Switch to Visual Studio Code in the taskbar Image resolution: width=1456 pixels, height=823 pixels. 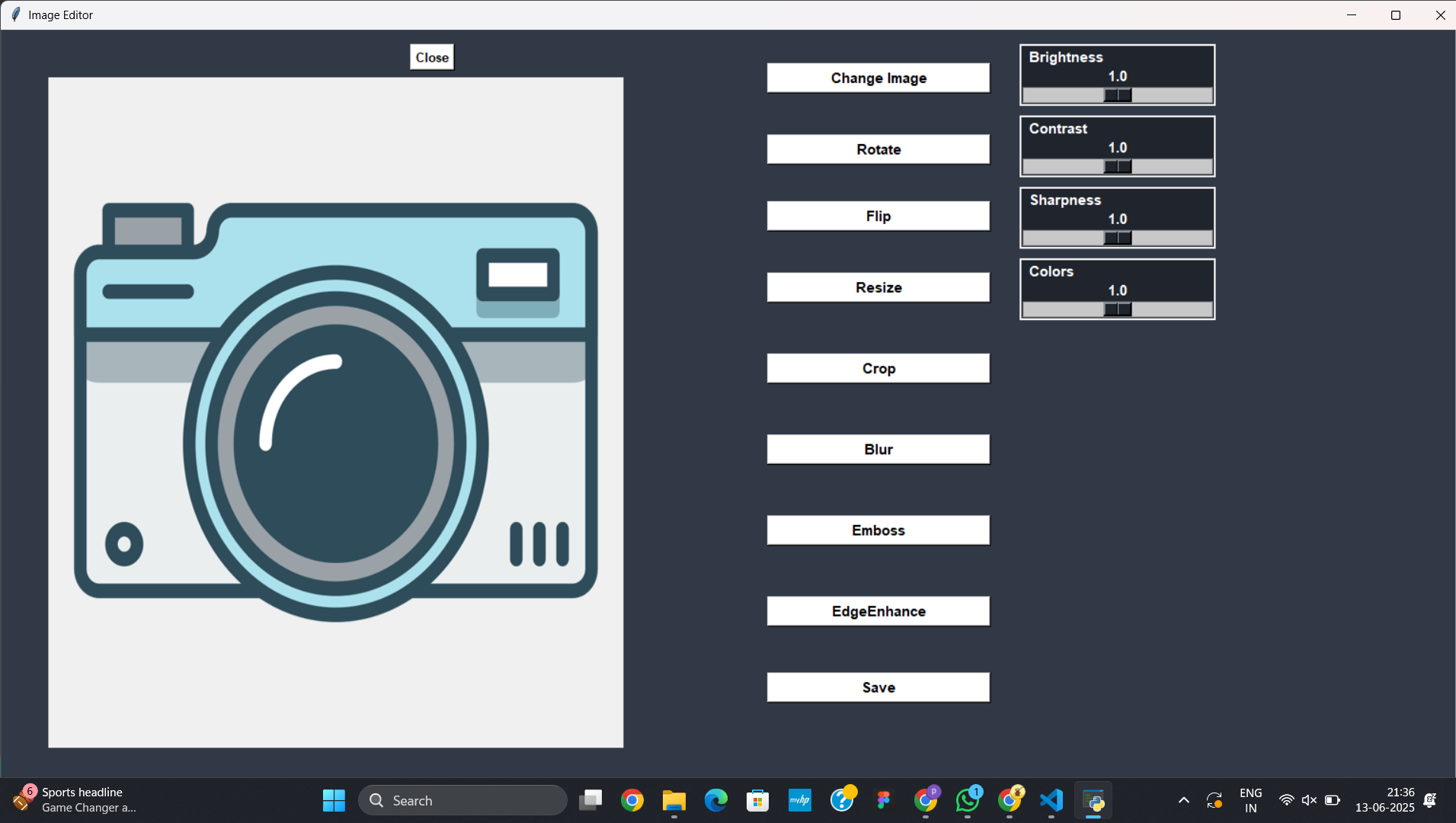[x=1051, y=800]
